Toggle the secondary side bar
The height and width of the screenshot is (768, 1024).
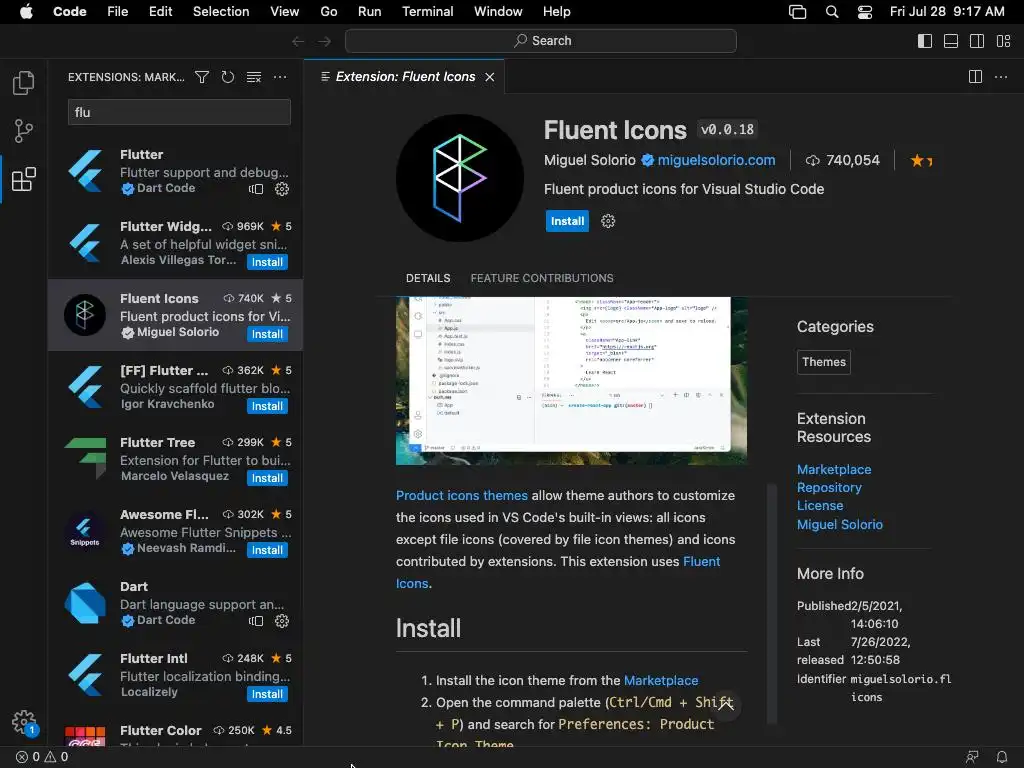977,41
